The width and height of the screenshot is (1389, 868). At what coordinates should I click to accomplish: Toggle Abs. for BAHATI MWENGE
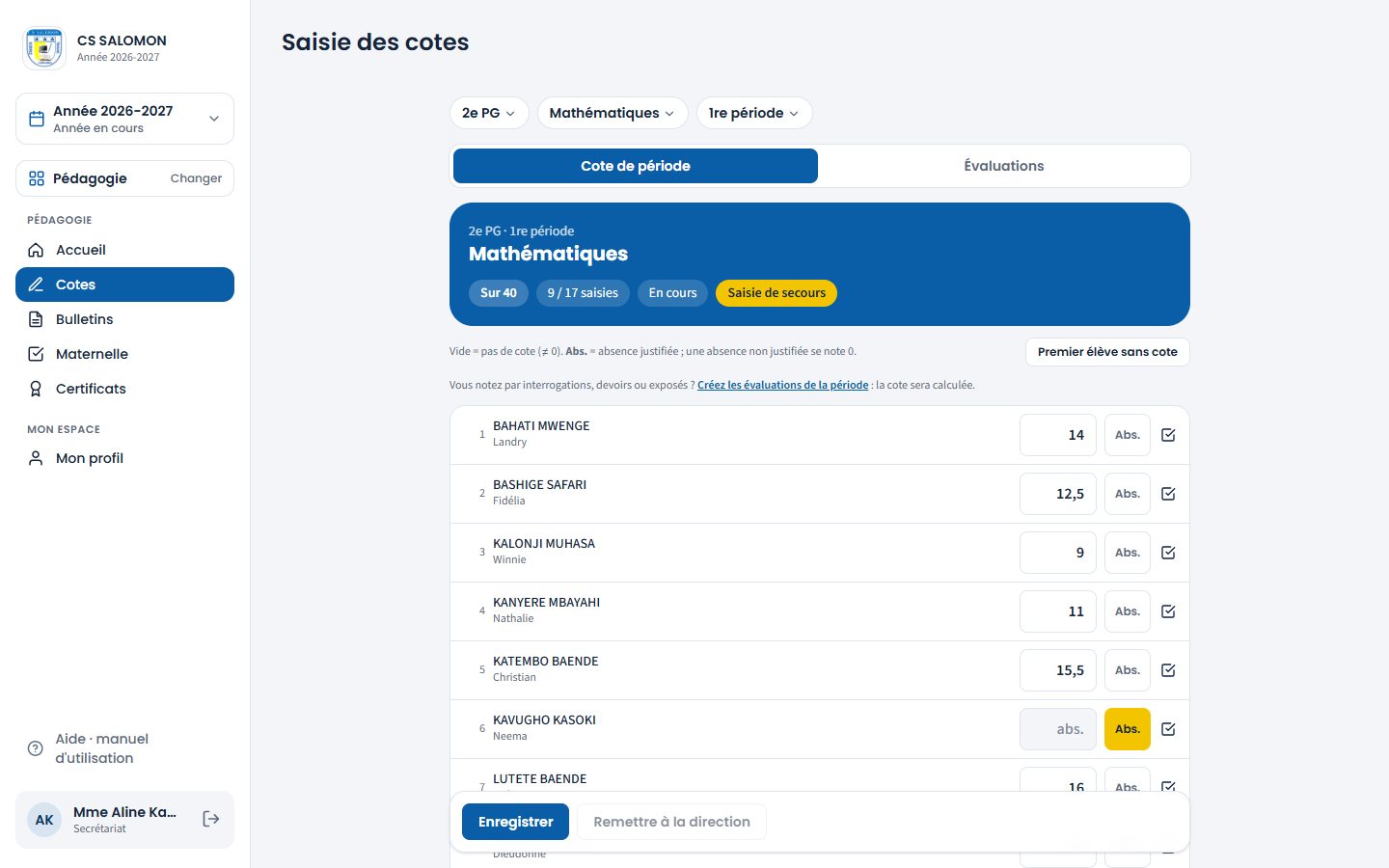[x=1128, y=435]
